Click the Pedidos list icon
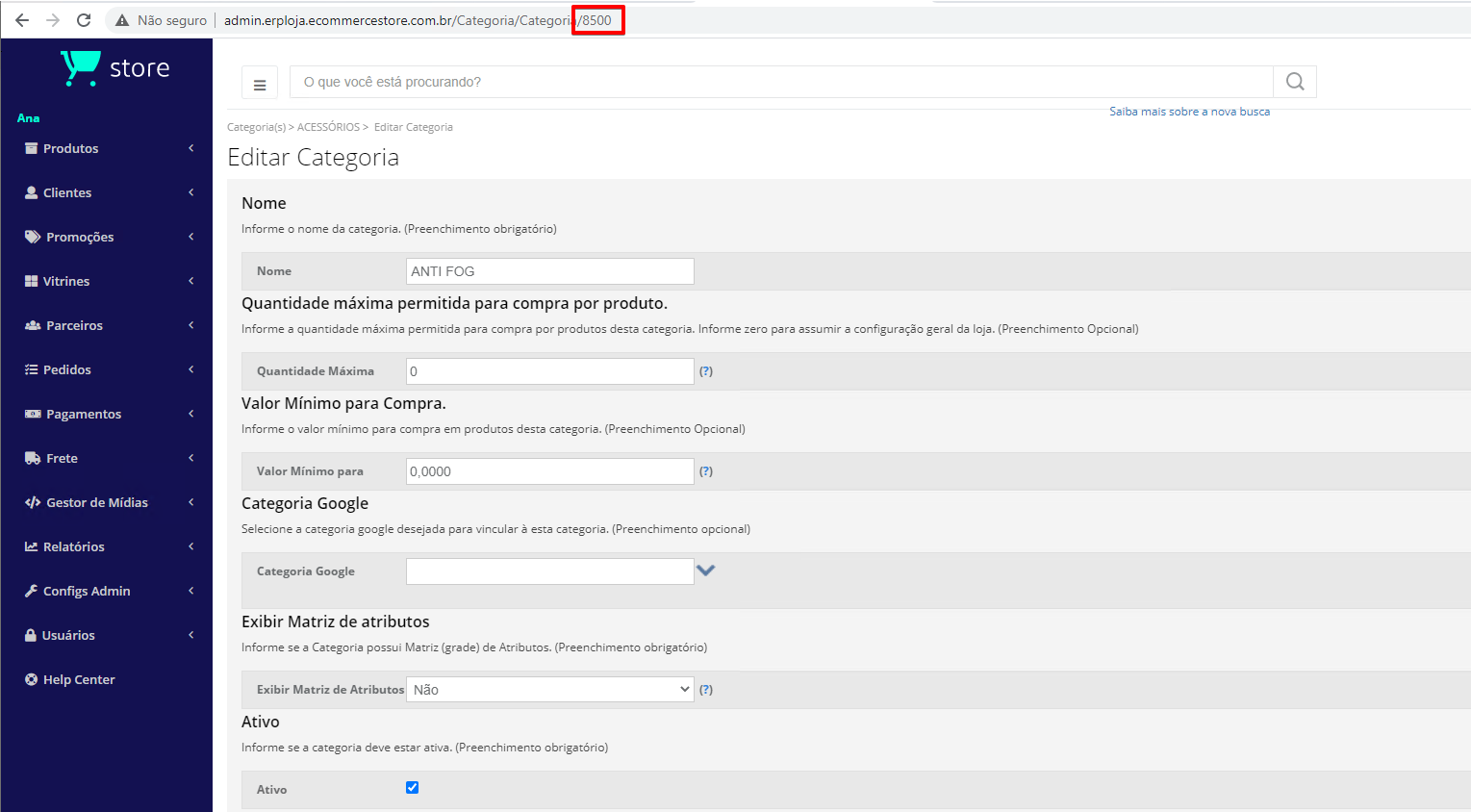1471x812 pixels. (x=32, y=369)
